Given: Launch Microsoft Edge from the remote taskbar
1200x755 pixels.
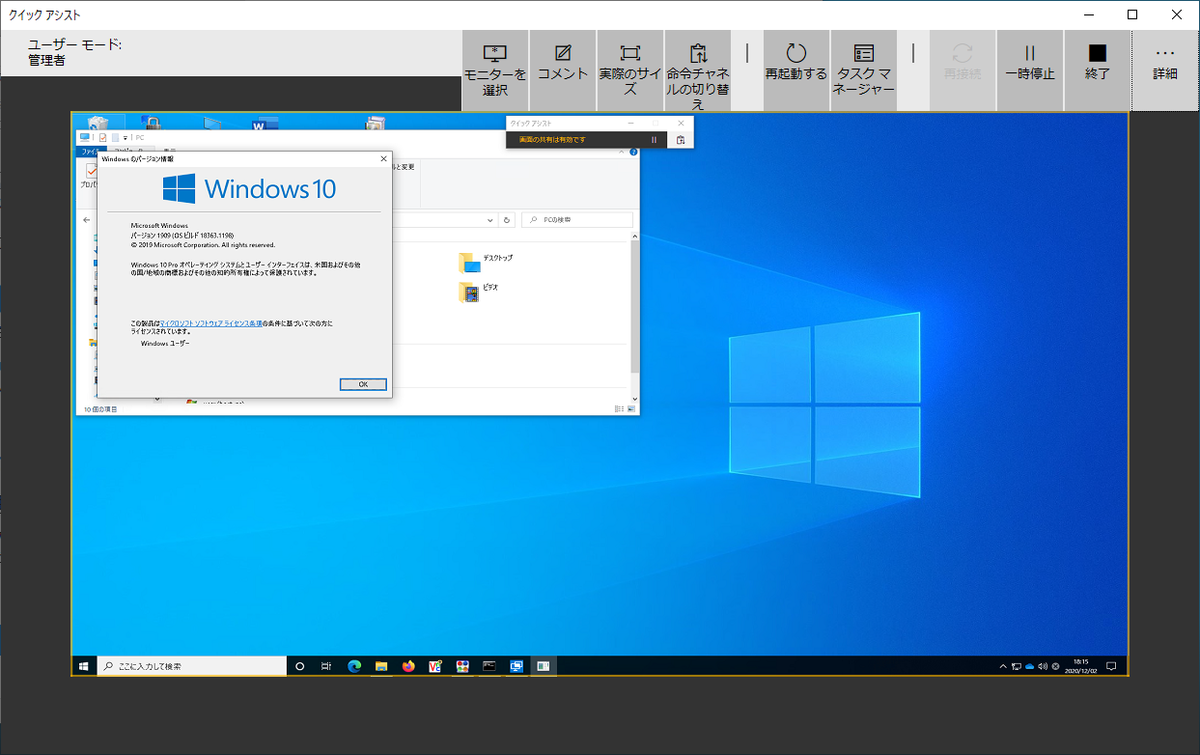Looking at the screenshot, I should tap(354, 665).
